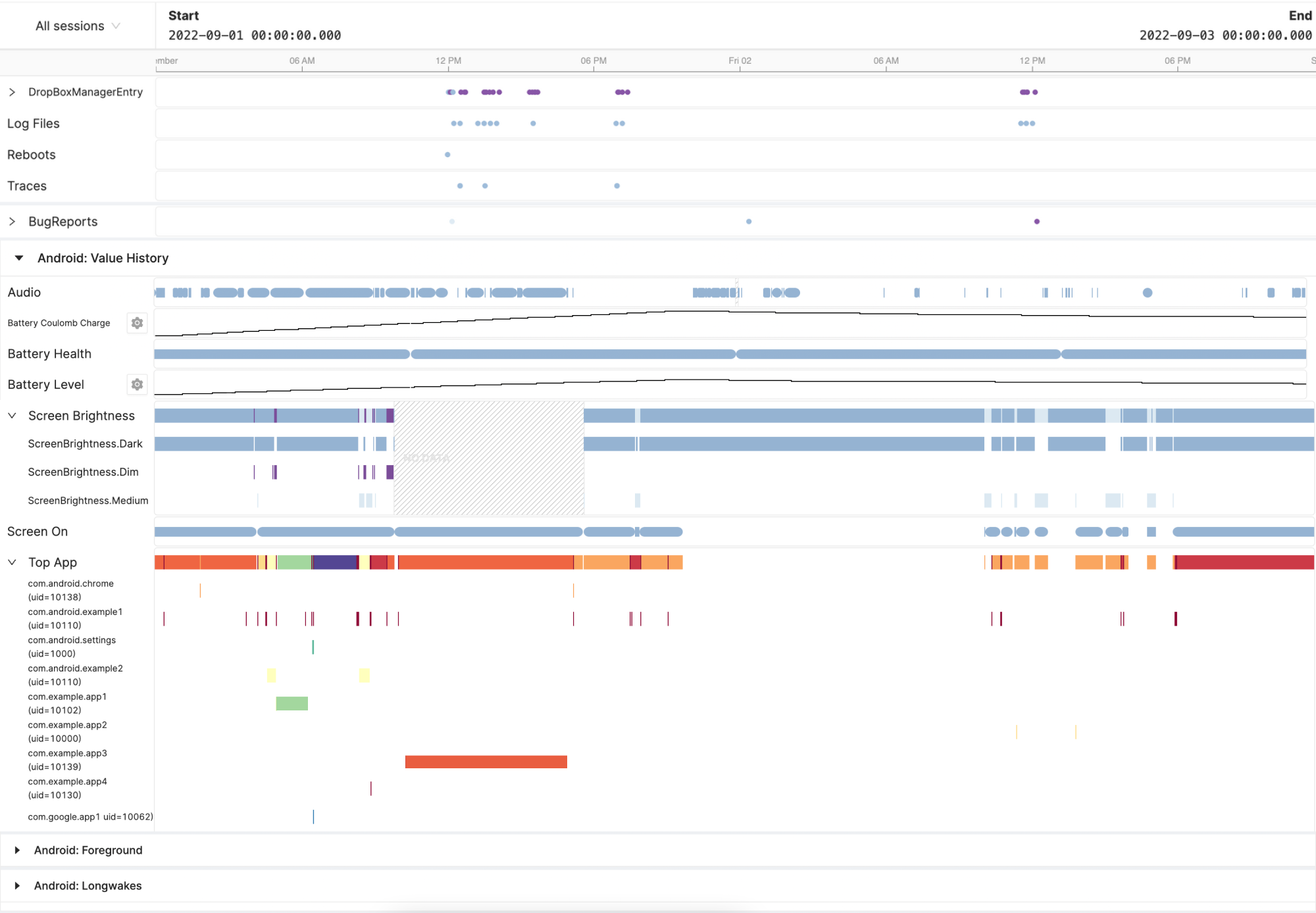The height and width of the screenshot is (913, 1316).
Task: Expand the Android: Foreground section
Action: pyautogui.click(x=17, y=850)
